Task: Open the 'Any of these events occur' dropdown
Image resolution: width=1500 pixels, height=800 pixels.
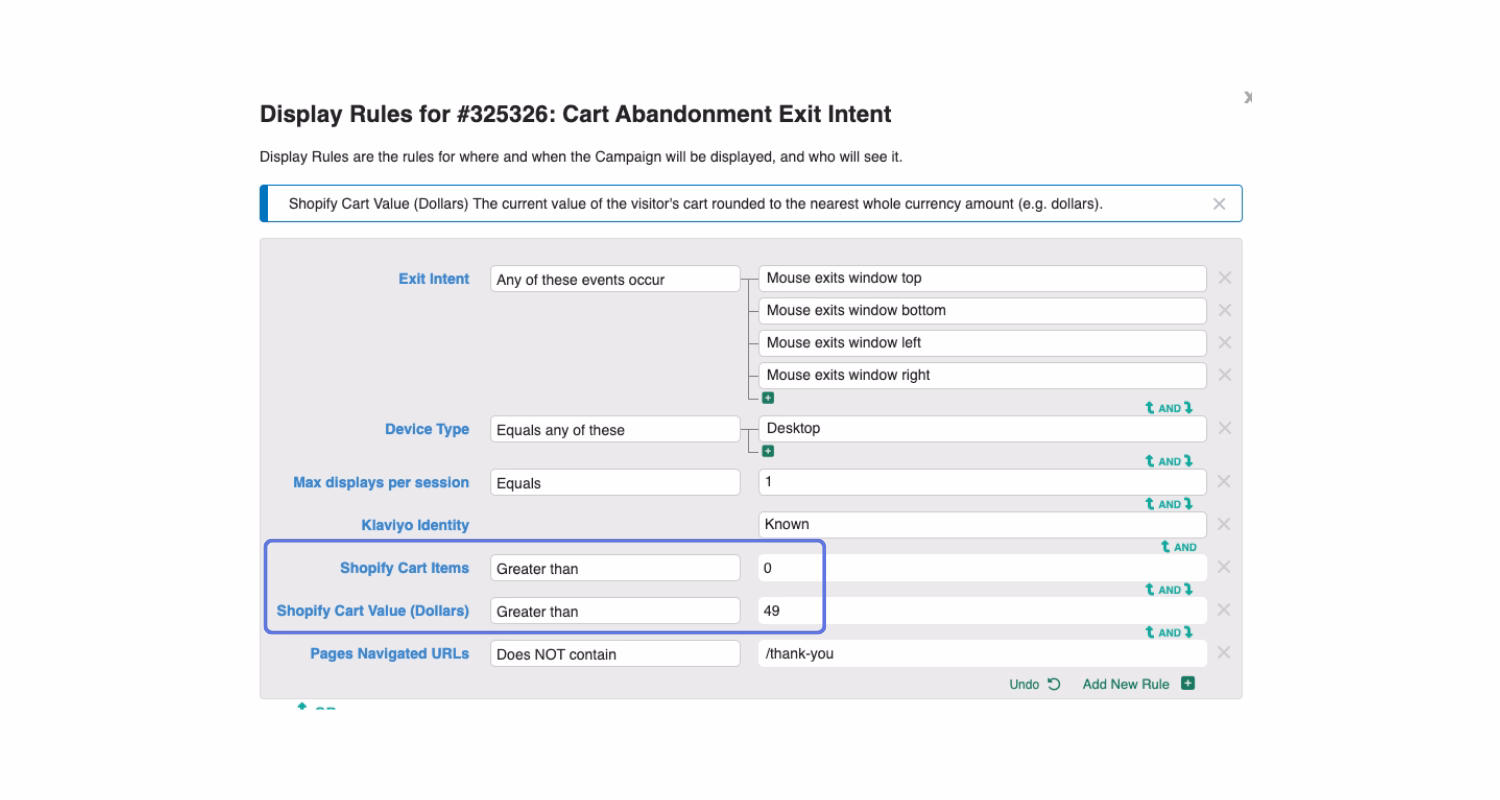Action: tap(615, 279)
